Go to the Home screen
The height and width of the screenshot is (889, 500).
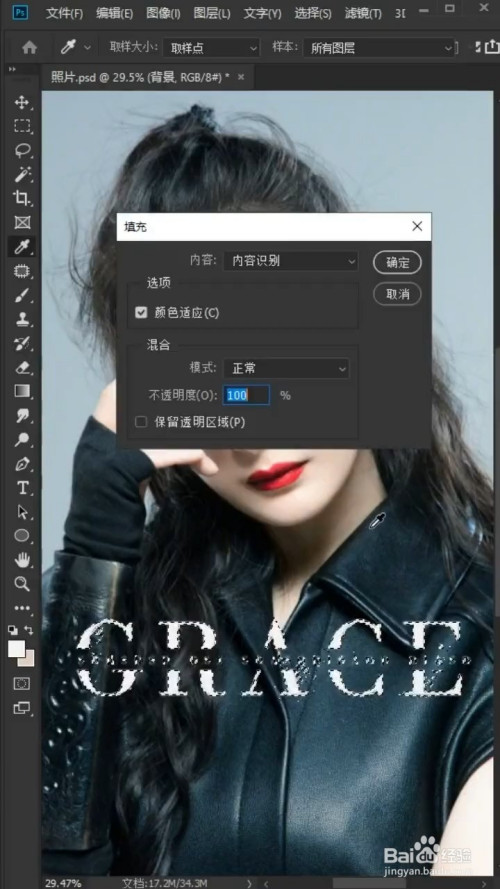pyautogui.click(x=29, y=48)
